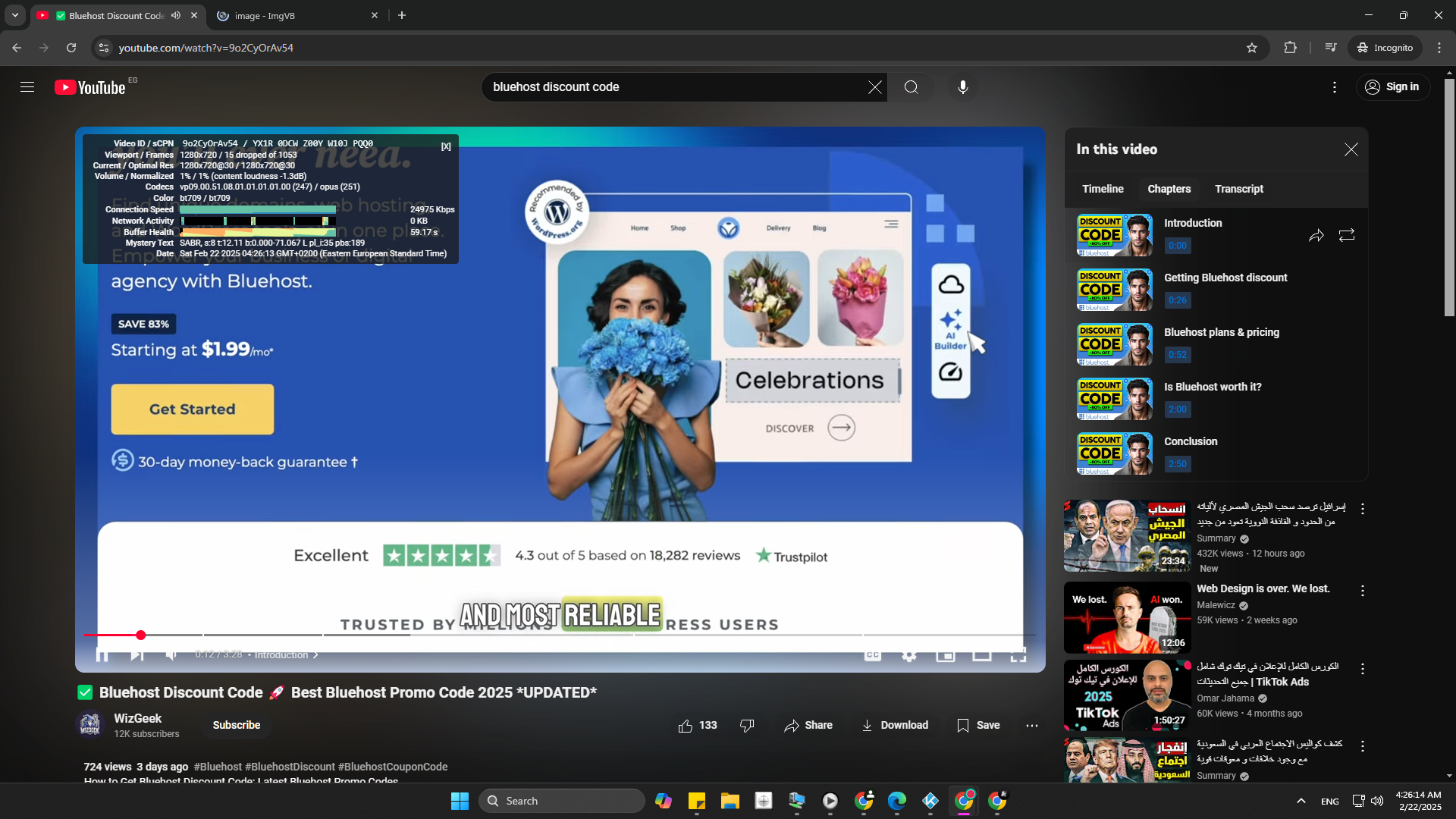Click the search magnifier button
The width and height of the screenshot is (1456, 819).
pyautogui.click(x=911, y=87)
